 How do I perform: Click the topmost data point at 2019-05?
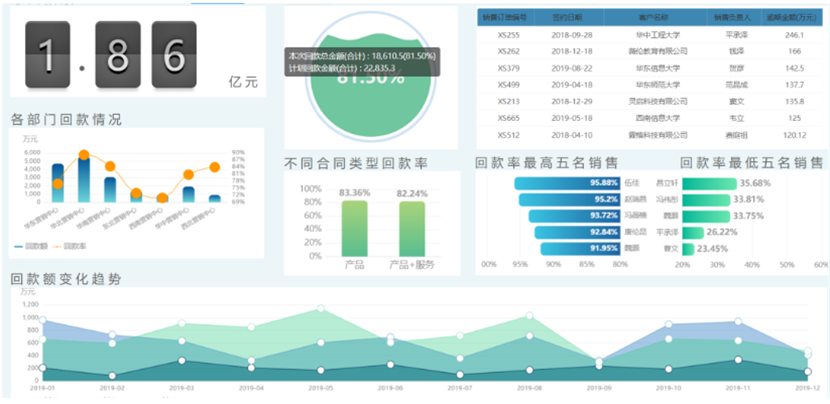point(321,309)
